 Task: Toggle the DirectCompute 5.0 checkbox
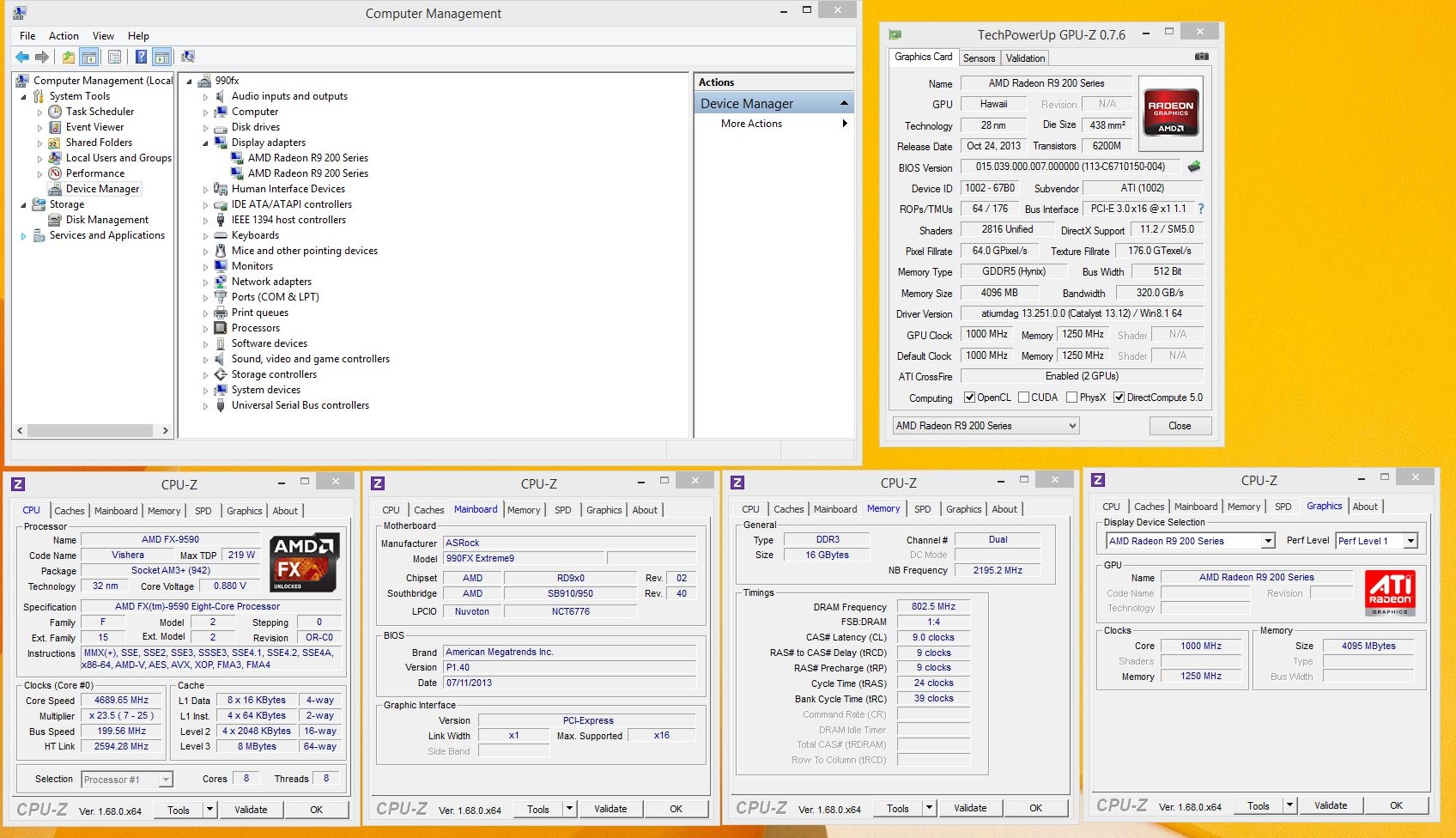pyautogui.click(x=1119, y=398)
